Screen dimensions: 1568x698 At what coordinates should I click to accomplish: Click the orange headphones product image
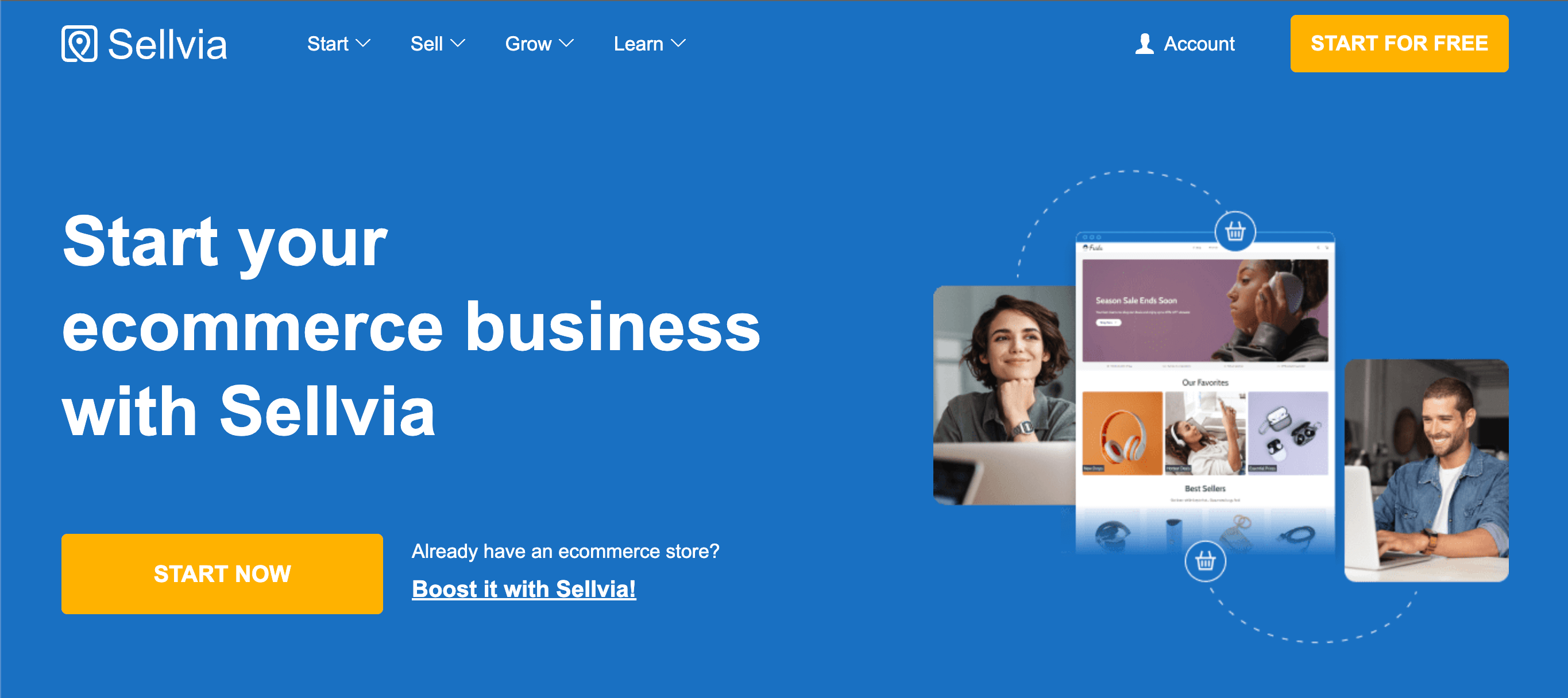[1122, 433]
